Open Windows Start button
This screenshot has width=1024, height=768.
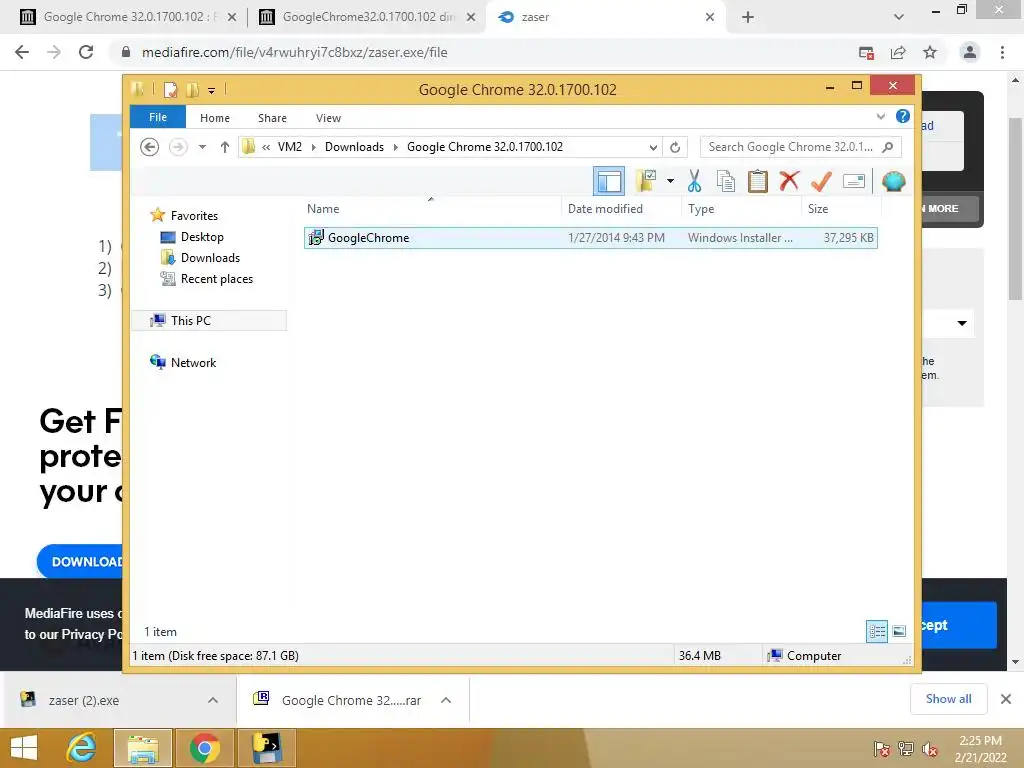click(x=24, y=748)
